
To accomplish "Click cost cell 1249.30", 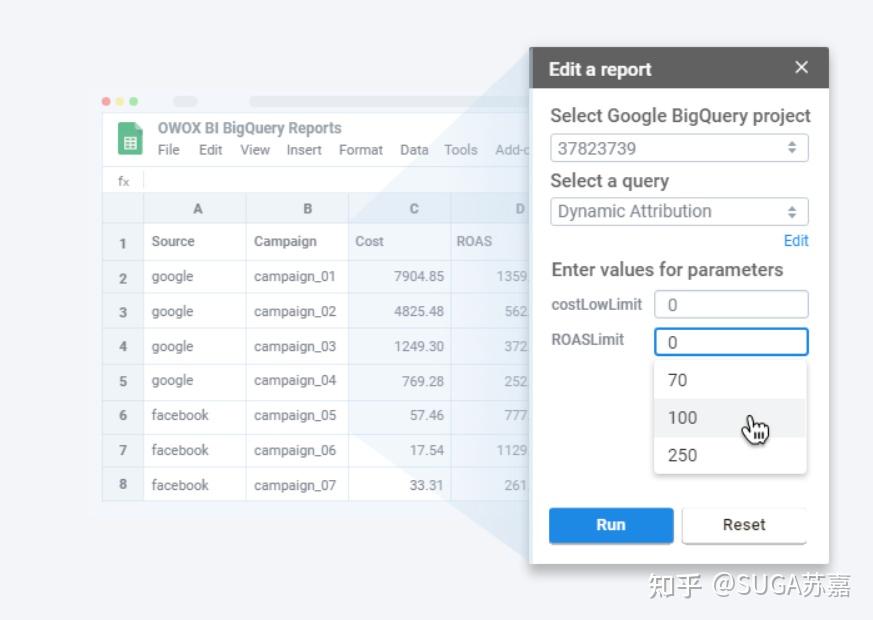I will 400,346.
